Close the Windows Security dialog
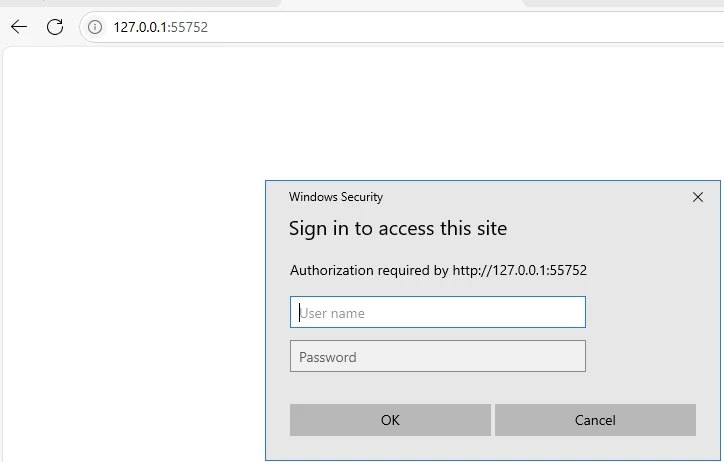Screen dimensions: 724x462 pyautogui.click(x=698, y=197)
